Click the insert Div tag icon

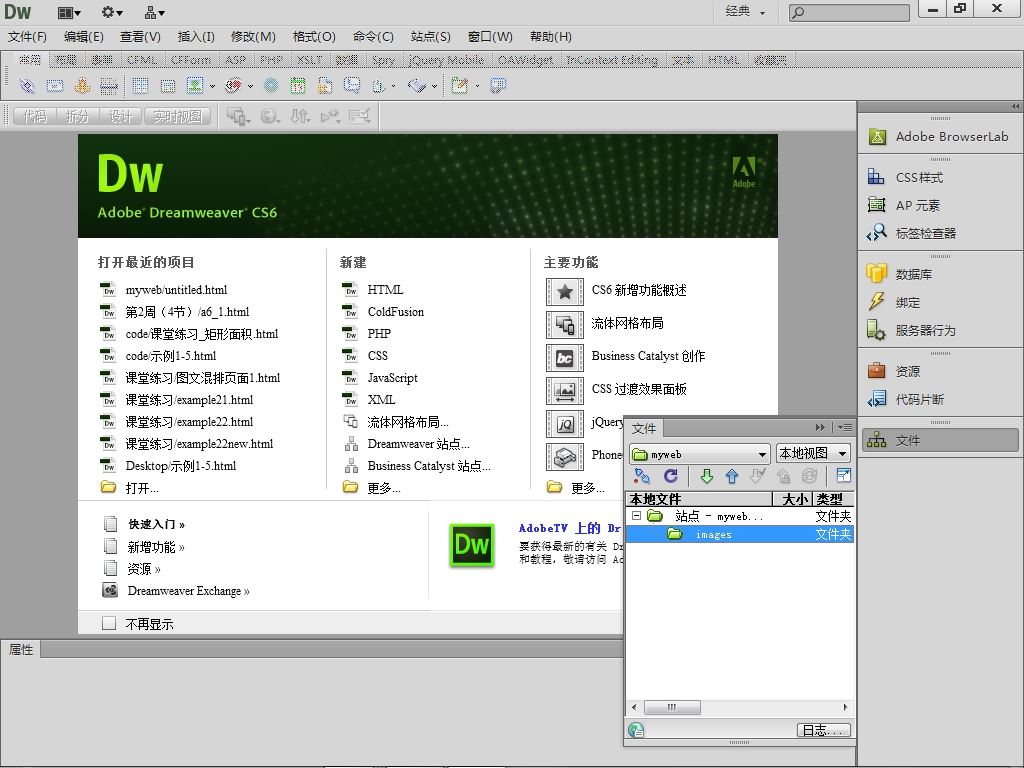point(168,86)
